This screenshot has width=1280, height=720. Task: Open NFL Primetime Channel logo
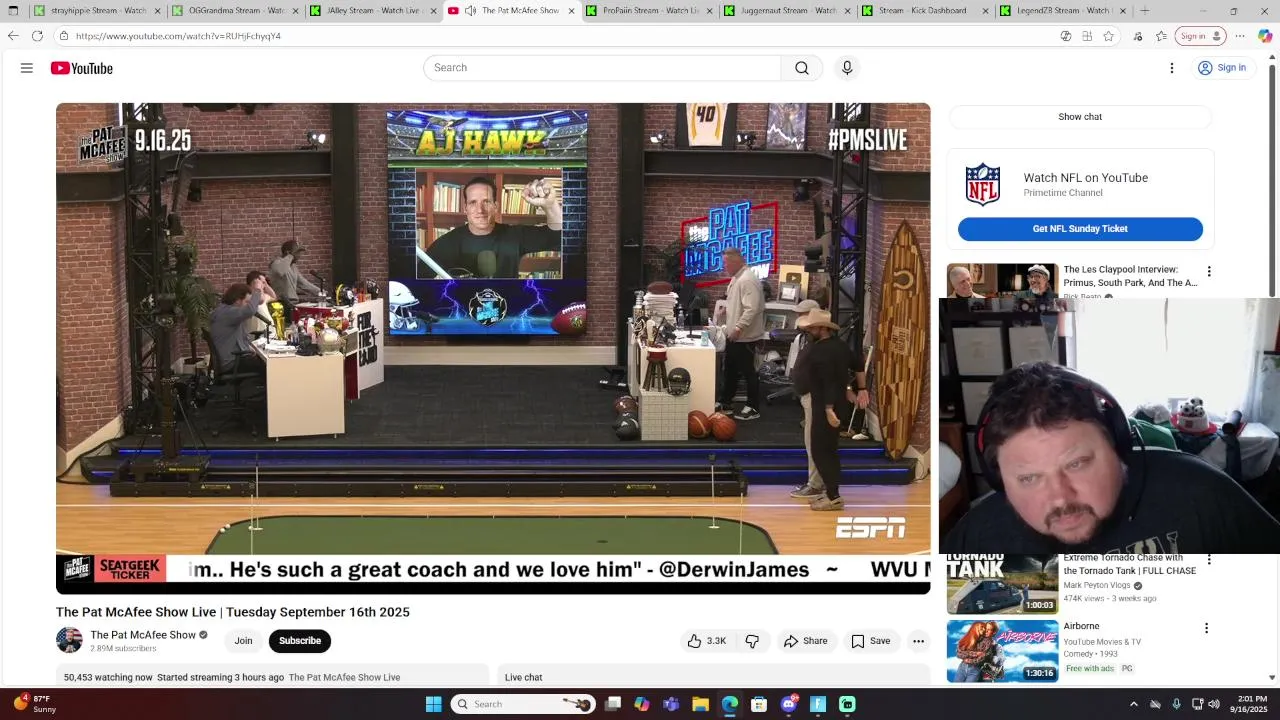983,185
